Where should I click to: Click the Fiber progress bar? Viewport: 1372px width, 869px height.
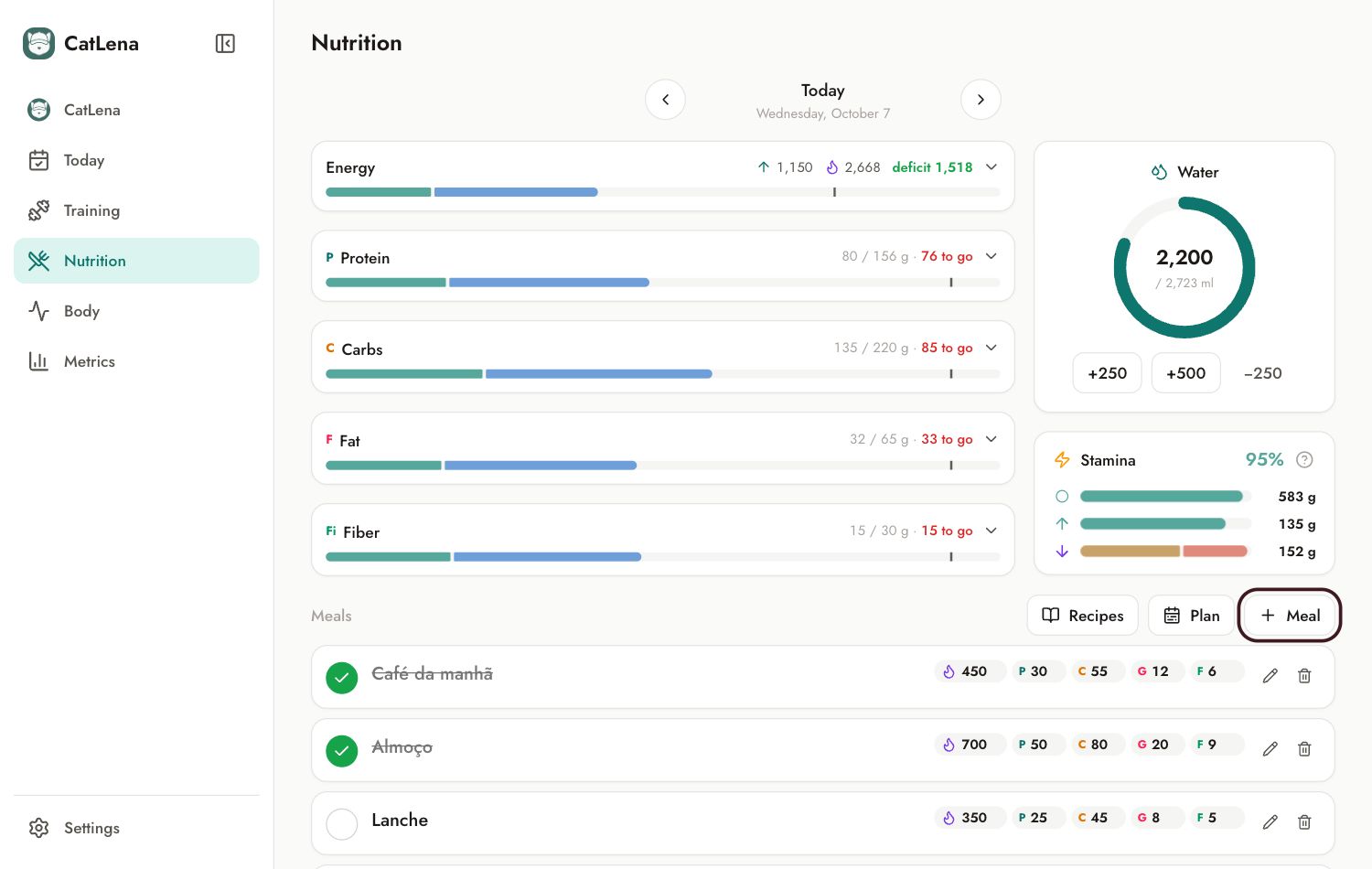(x=663, y=557)
